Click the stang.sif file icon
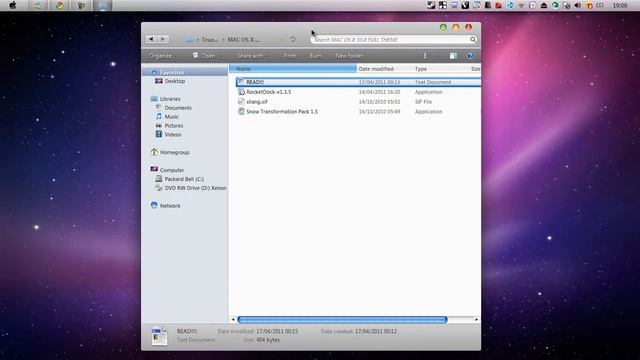The height and width of the screenshot is (360, 640). pyautogui.click(x=241, y=102)
